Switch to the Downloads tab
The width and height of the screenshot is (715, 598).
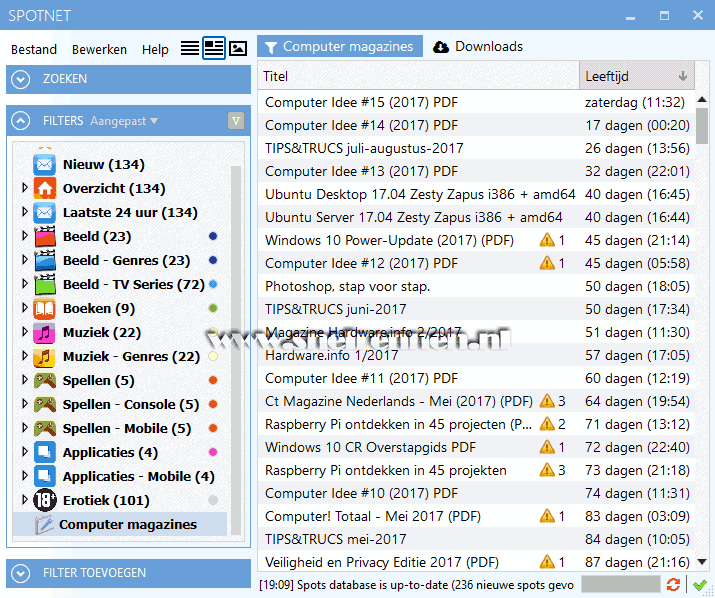click(x=477, y=47)
